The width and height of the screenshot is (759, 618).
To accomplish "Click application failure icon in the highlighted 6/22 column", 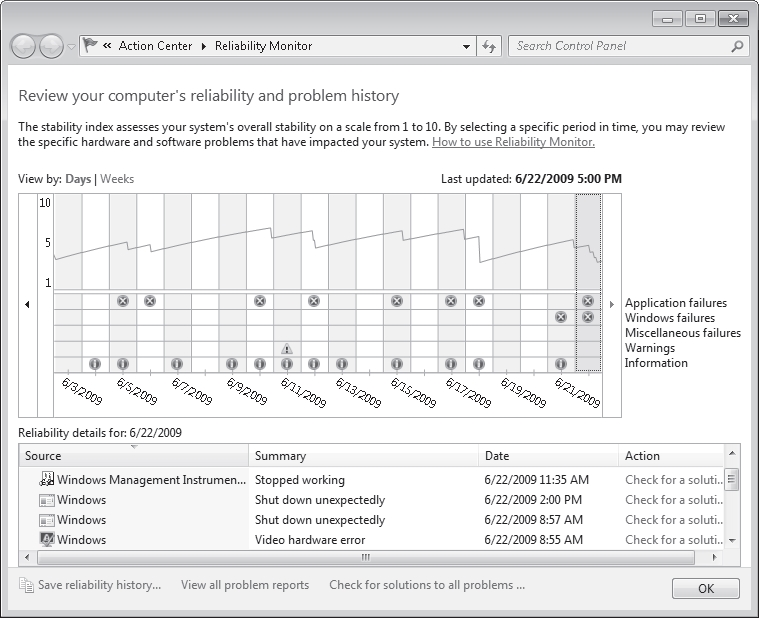I will click(x=588, y=301).
